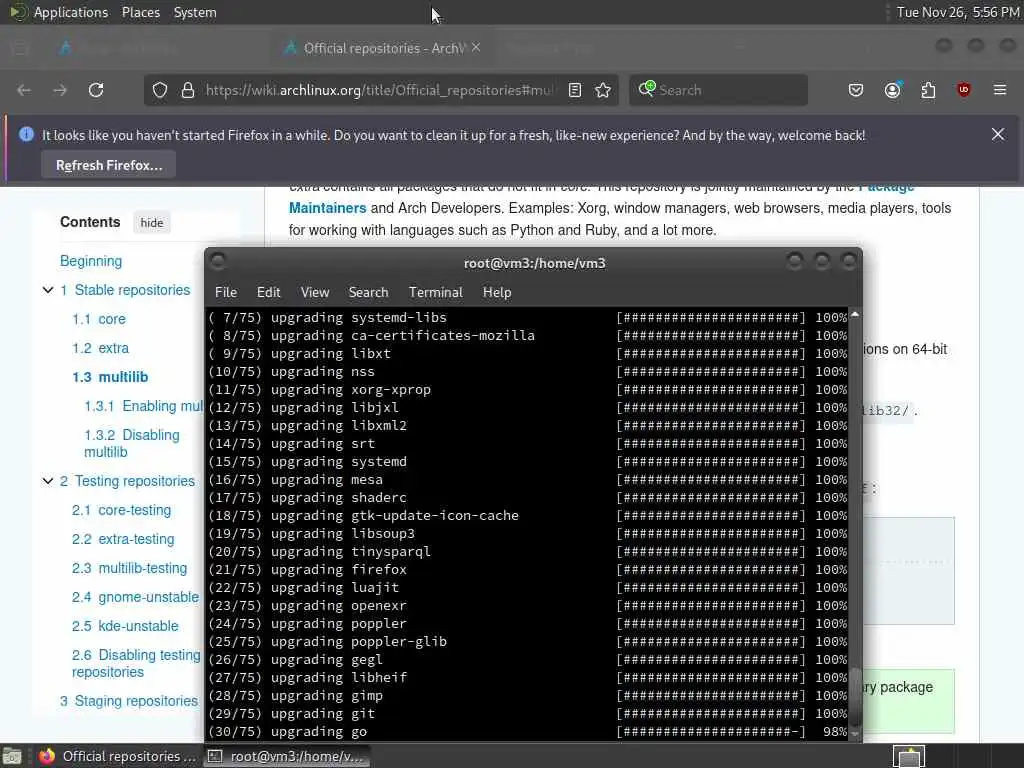Screen dimensions: 1024x768
Task: Open the Pocket save icon
Action: click(x=856, y=90)
